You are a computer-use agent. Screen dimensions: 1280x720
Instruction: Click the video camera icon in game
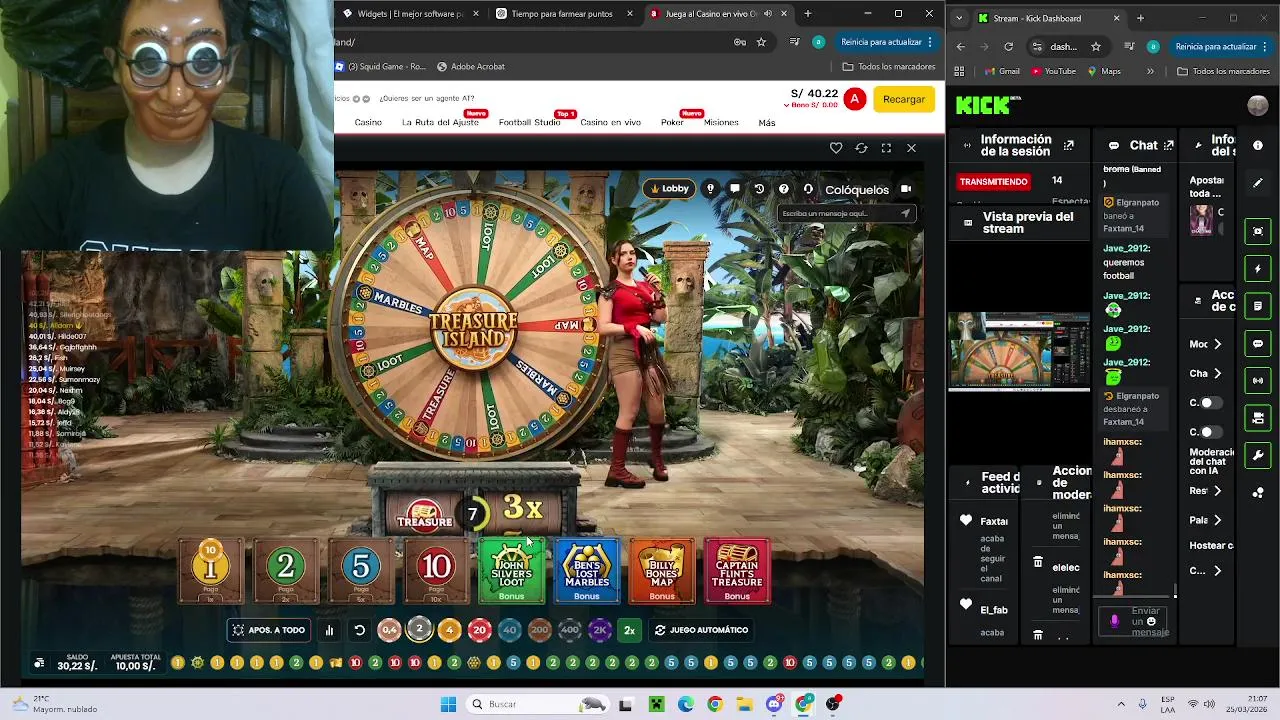coord(906,189)
